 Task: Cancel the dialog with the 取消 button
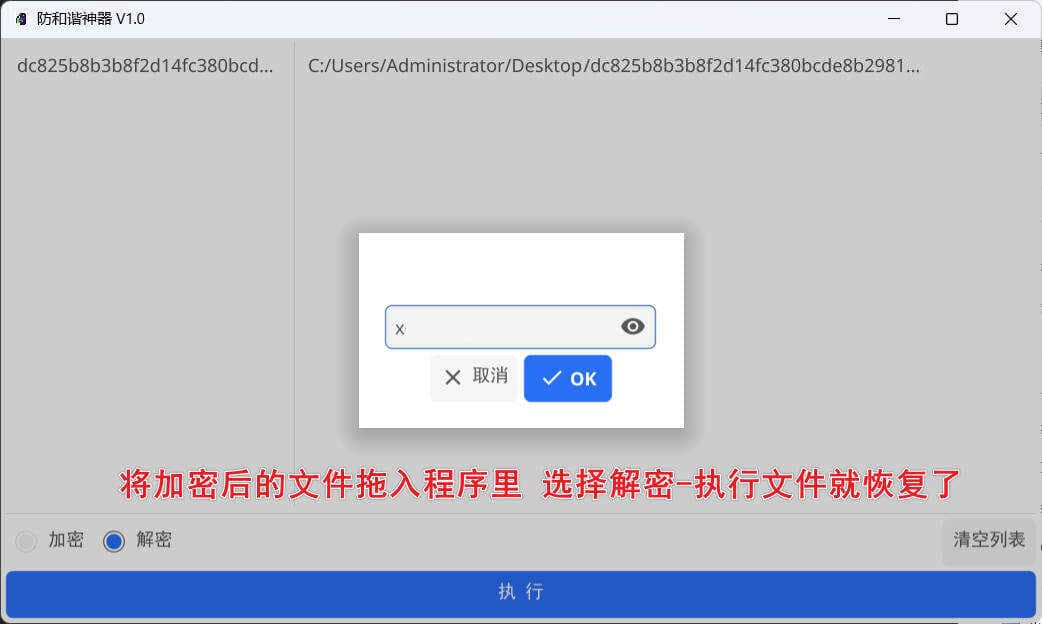473,377
